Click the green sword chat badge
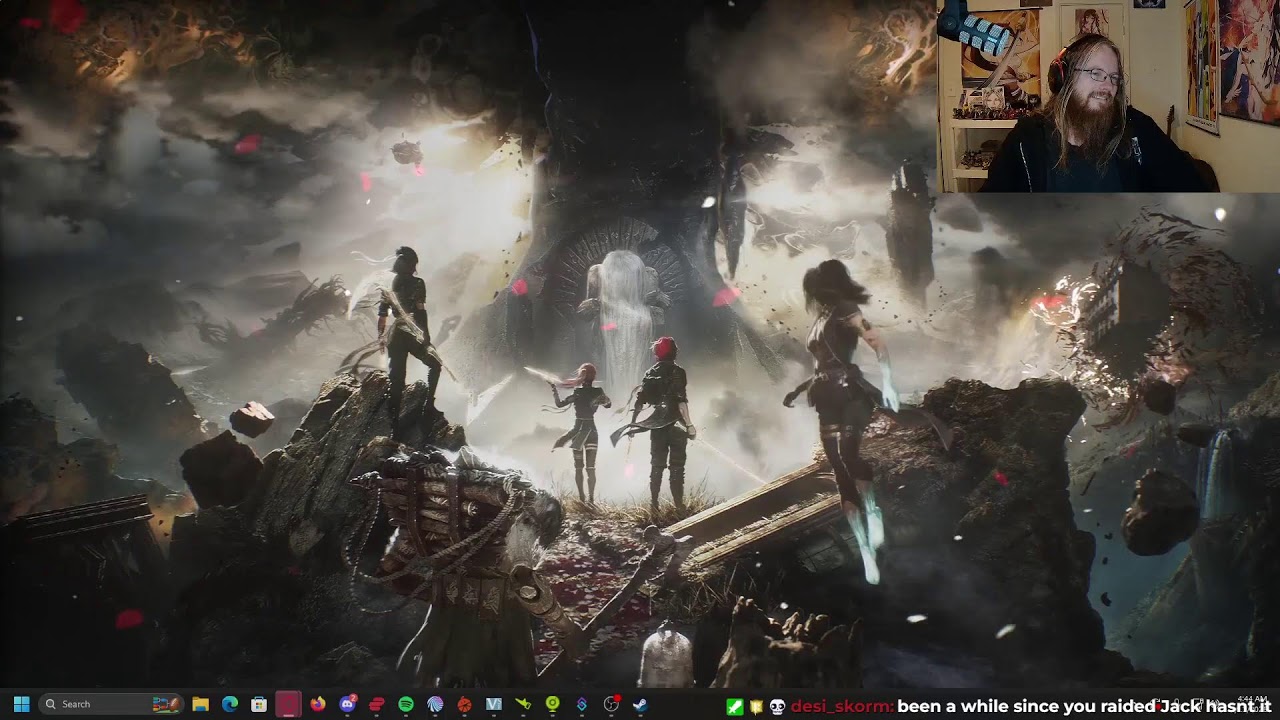This screenshot has width=1280, height=720. pos(735,707)
